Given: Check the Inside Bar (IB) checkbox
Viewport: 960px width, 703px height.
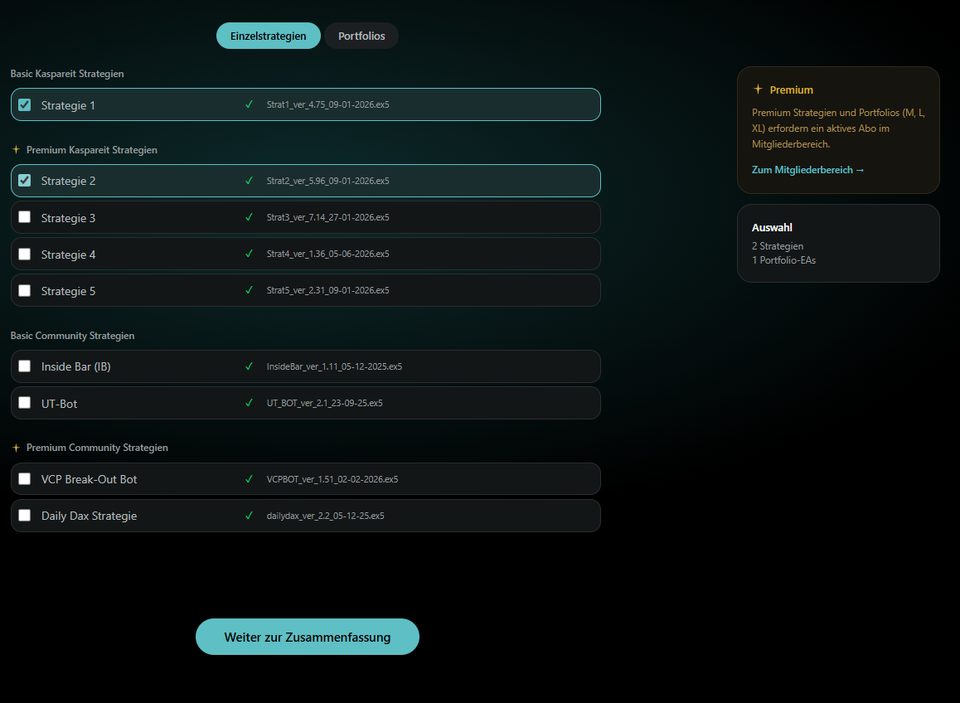Looking at the screenshot, I should (24, 366).
